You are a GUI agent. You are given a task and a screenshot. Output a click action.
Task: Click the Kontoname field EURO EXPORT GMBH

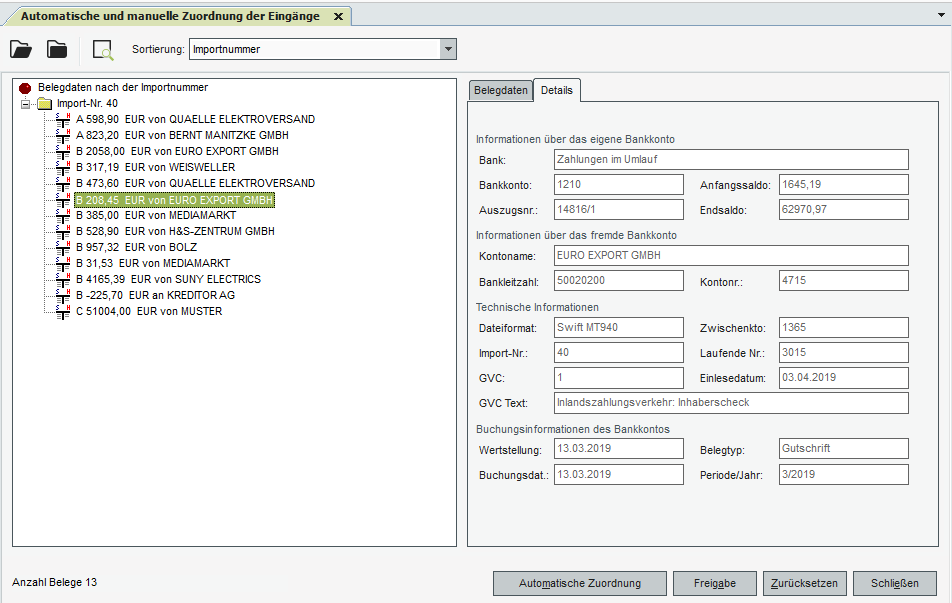click(731, 256)
